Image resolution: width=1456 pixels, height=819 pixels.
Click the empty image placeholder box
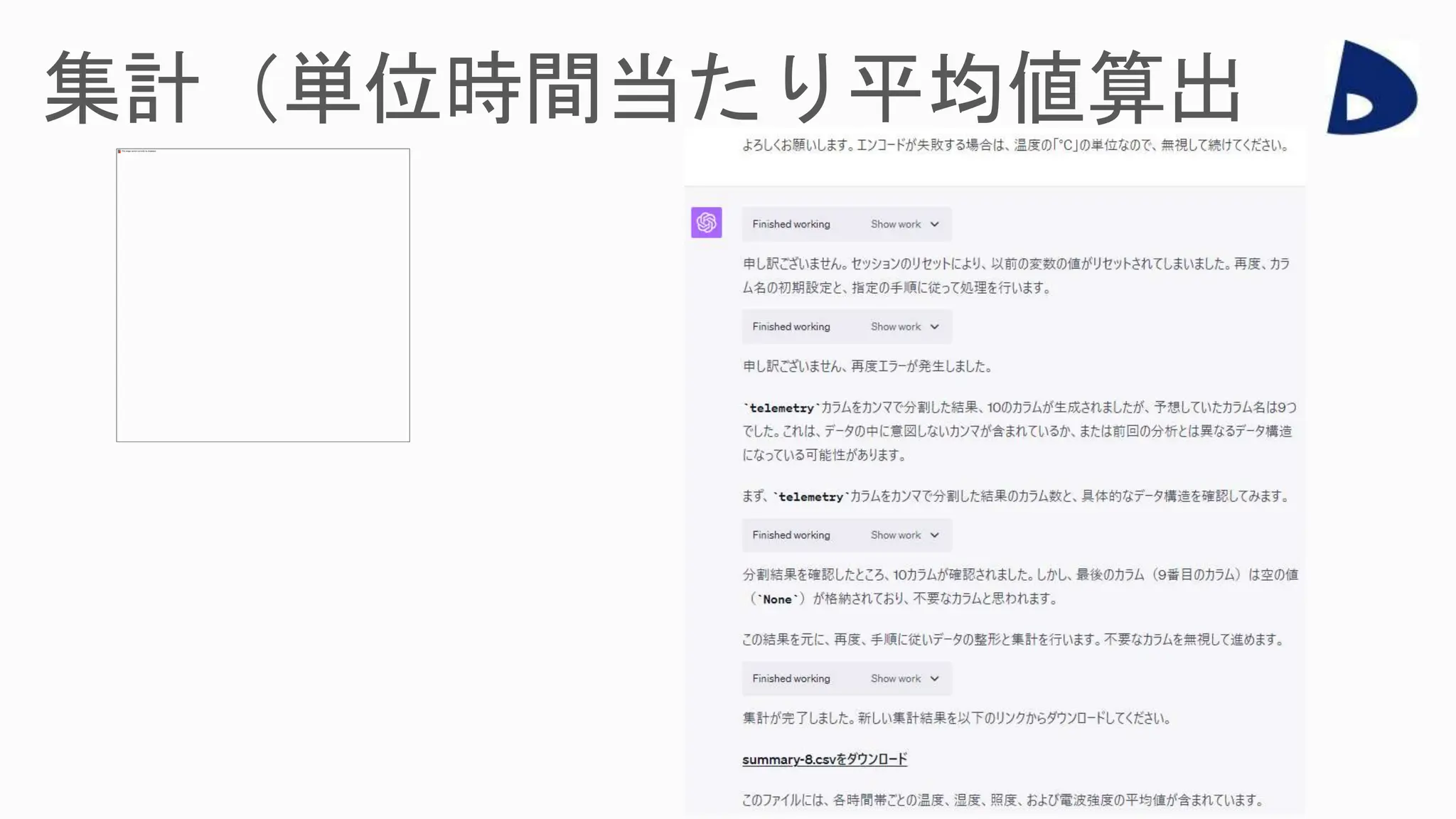pyautogui.click(x=263, y=295)
